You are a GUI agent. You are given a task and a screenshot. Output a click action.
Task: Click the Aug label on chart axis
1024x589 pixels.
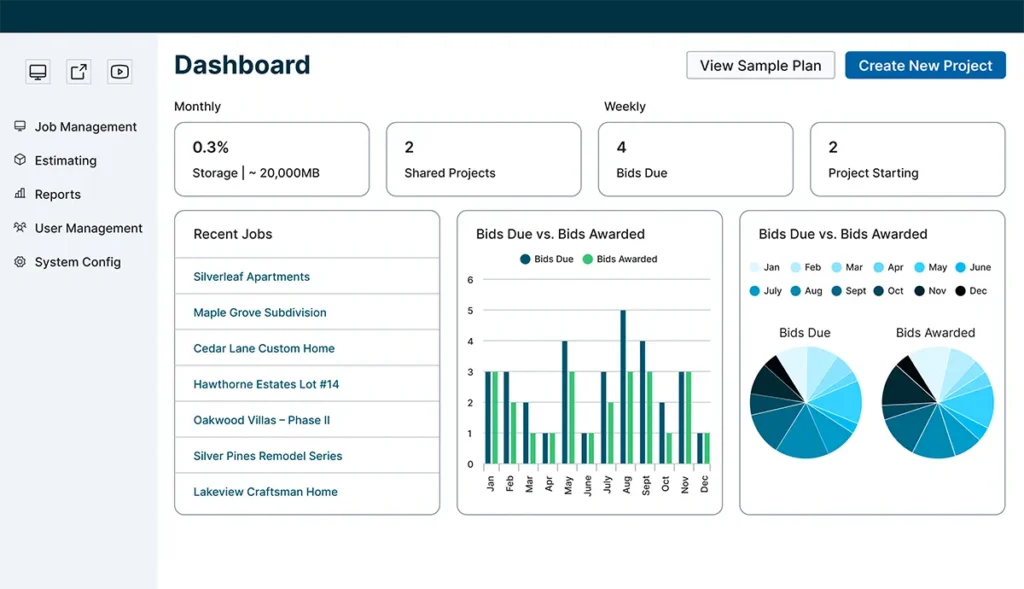coord(627,485)
